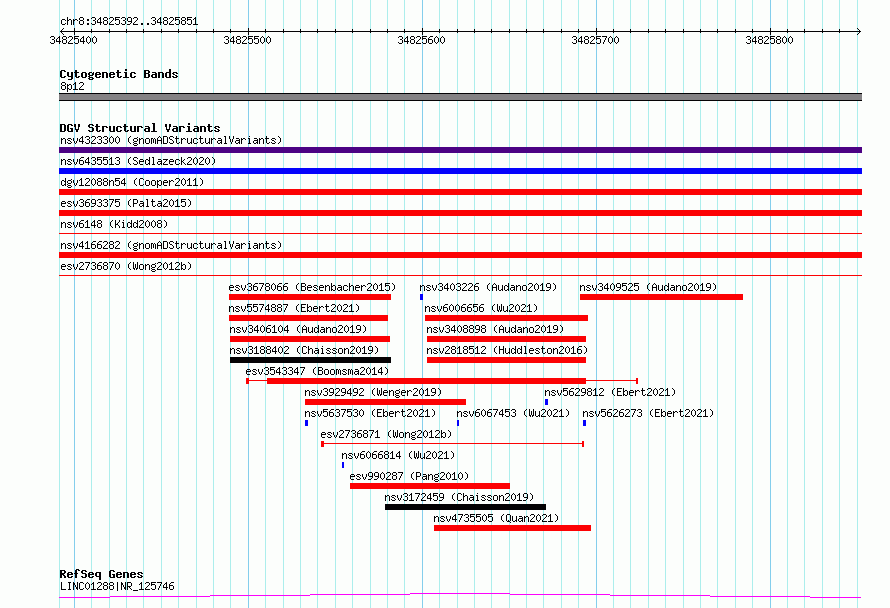Click the red esv990287 variant bar

430,486
